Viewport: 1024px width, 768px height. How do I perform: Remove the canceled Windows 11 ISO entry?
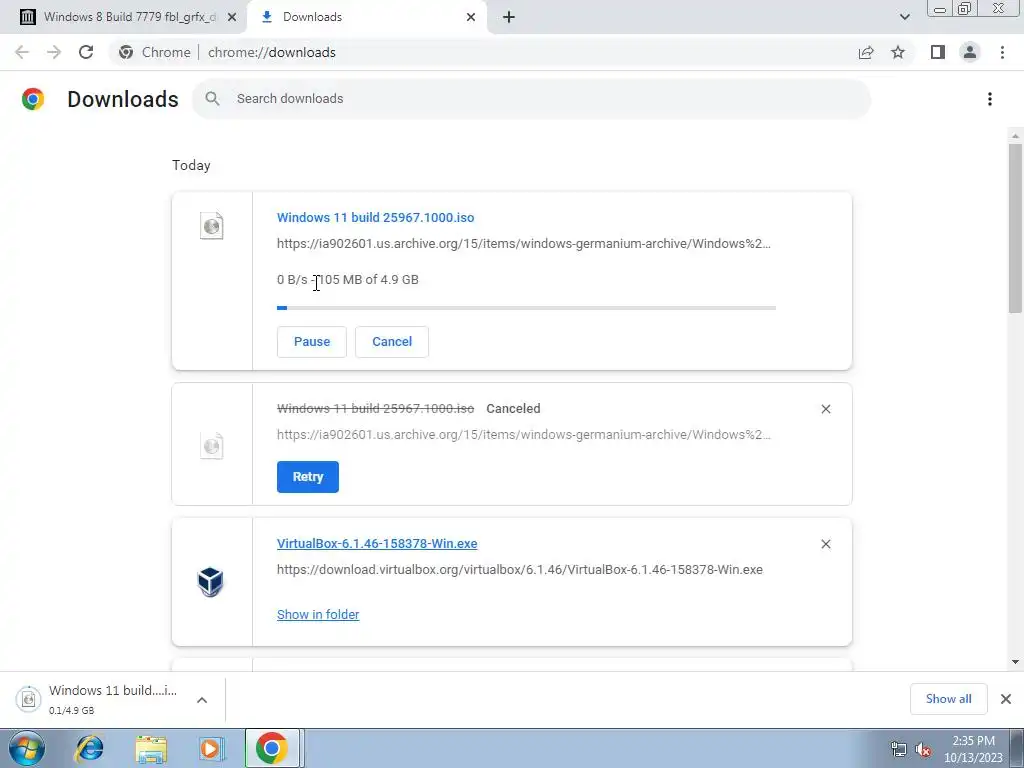(825, 409)
